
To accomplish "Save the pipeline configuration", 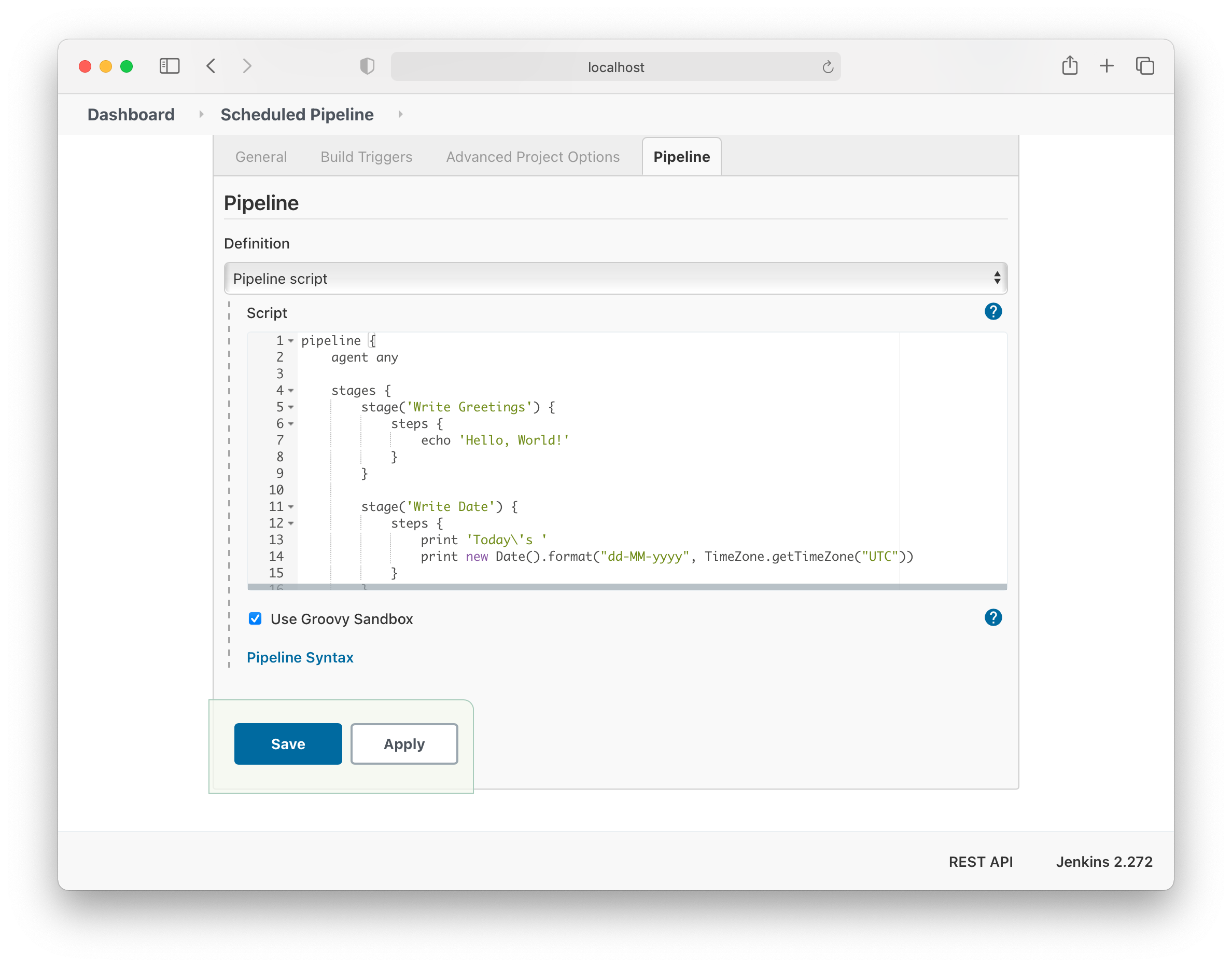I will [x=288, y=744].
